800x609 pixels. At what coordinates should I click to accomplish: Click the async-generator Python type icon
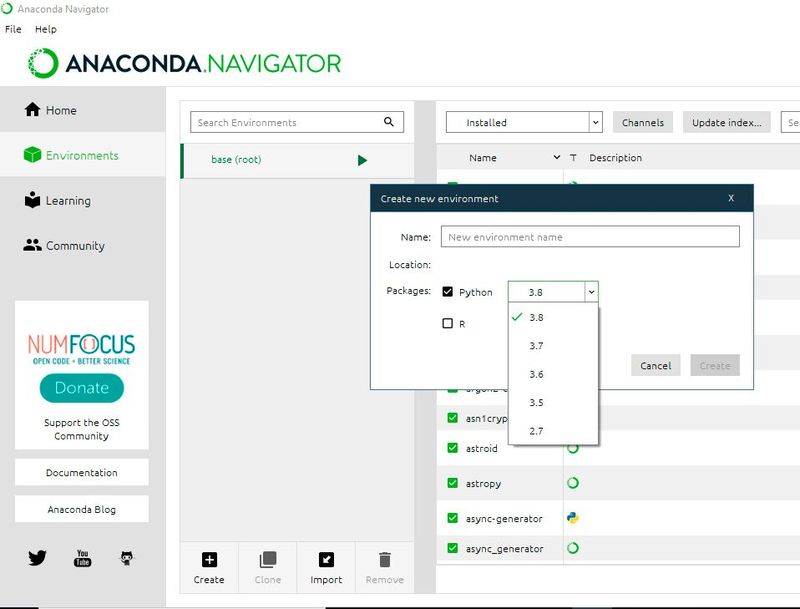pos(573,518)
